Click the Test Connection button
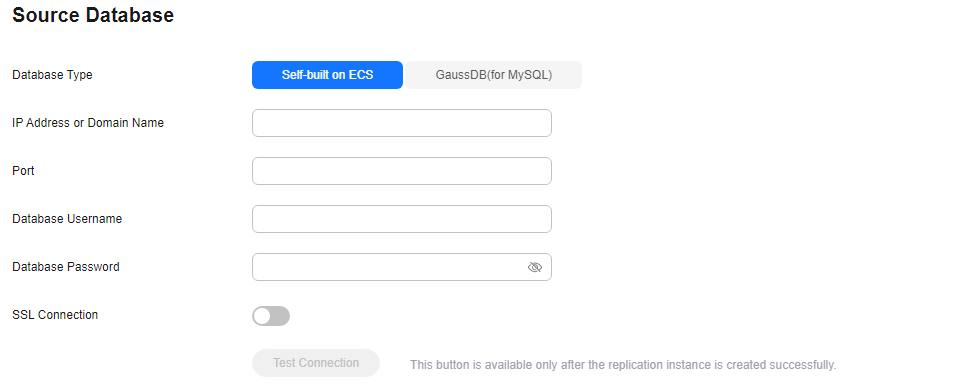Image resolution: width=959 pixels, height=391 pixels. pyautogui.click(x=316, y=363)
